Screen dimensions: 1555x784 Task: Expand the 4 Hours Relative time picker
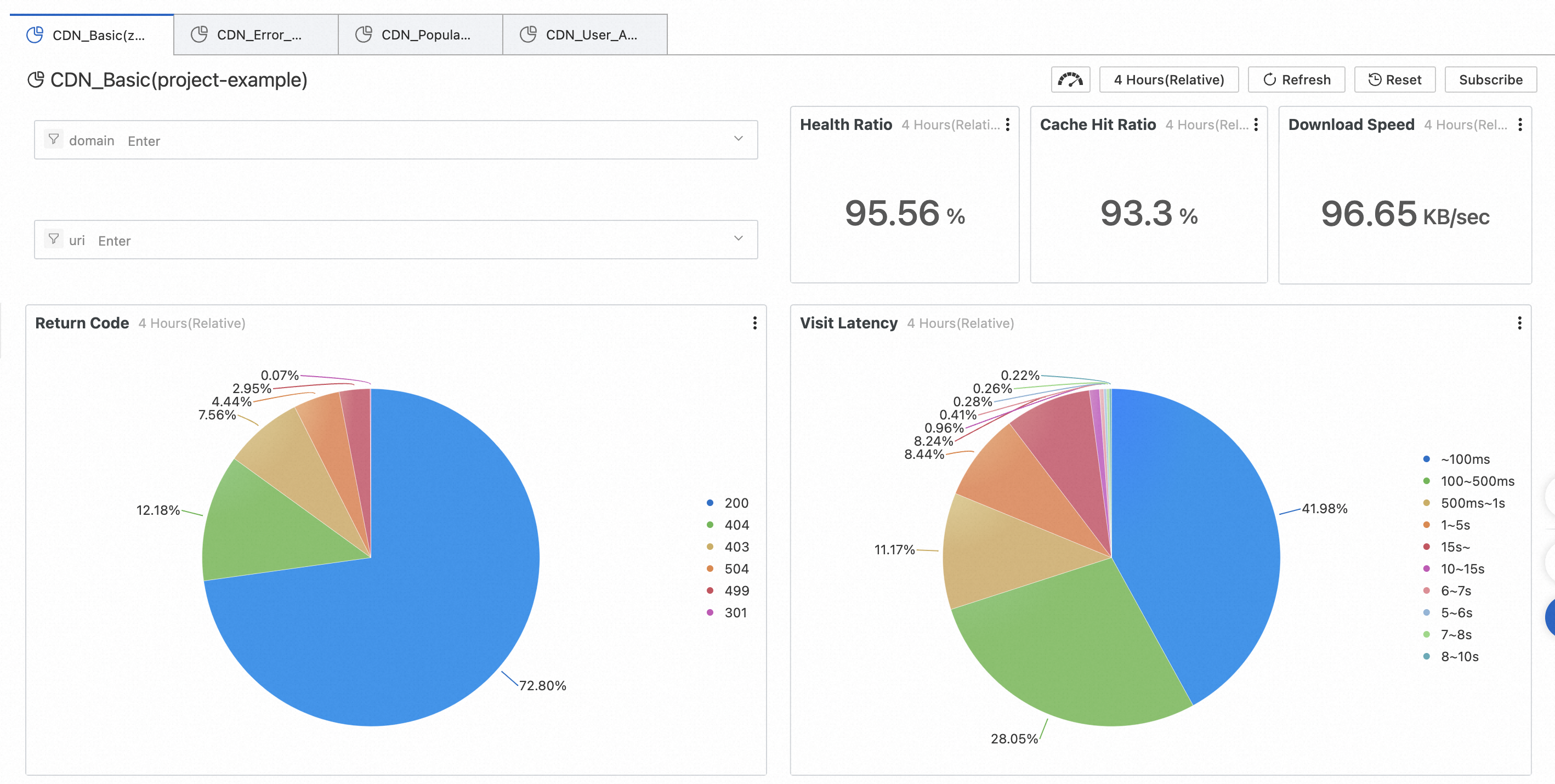coord(1169,79)
